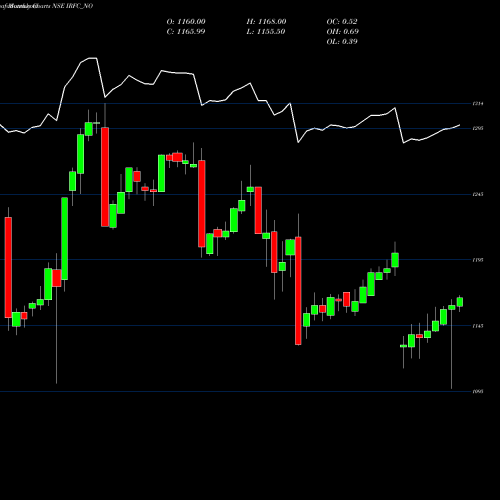Screen dimensions: 500x500
Task: Click the 'OH: 0.69' value
Action: click(x=343, y=32)
